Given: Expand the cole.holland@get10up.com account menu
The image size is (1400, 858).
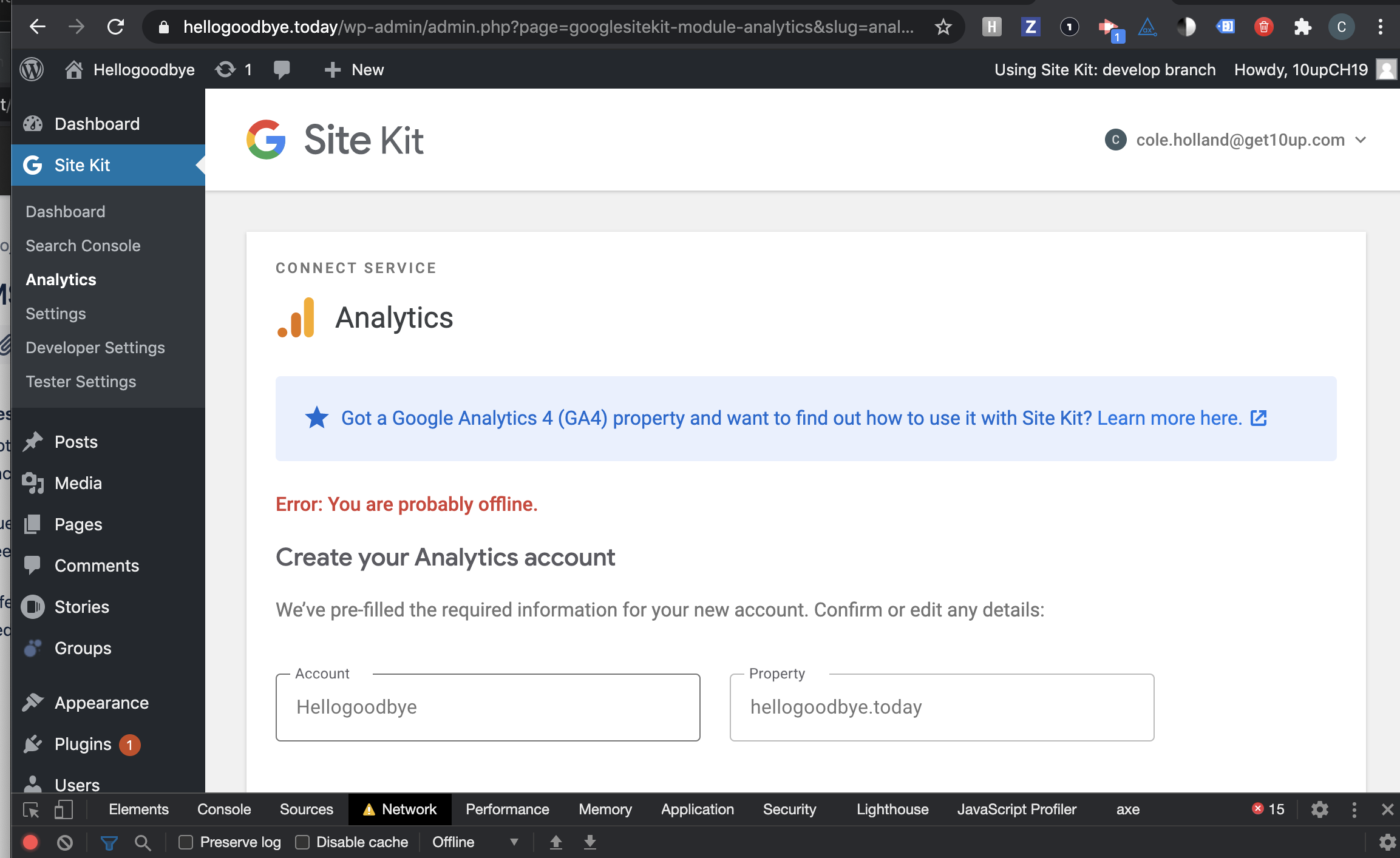Looking at the screenshot, I should coord(1235,140).
